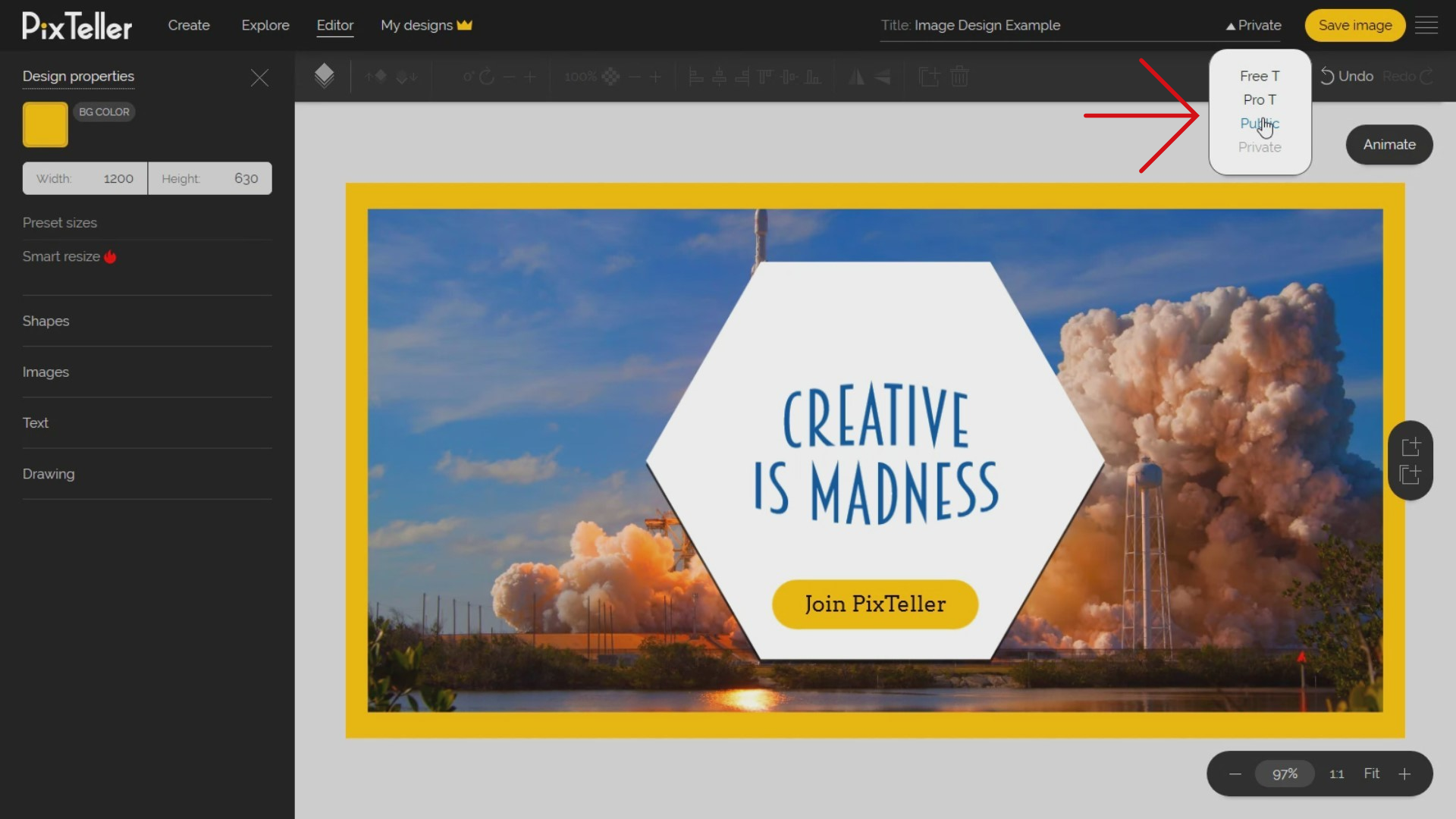1456x819 pixels.
Task: Click the duplicate page icon
Action: pyautogui.click(x=1410, y=475)
